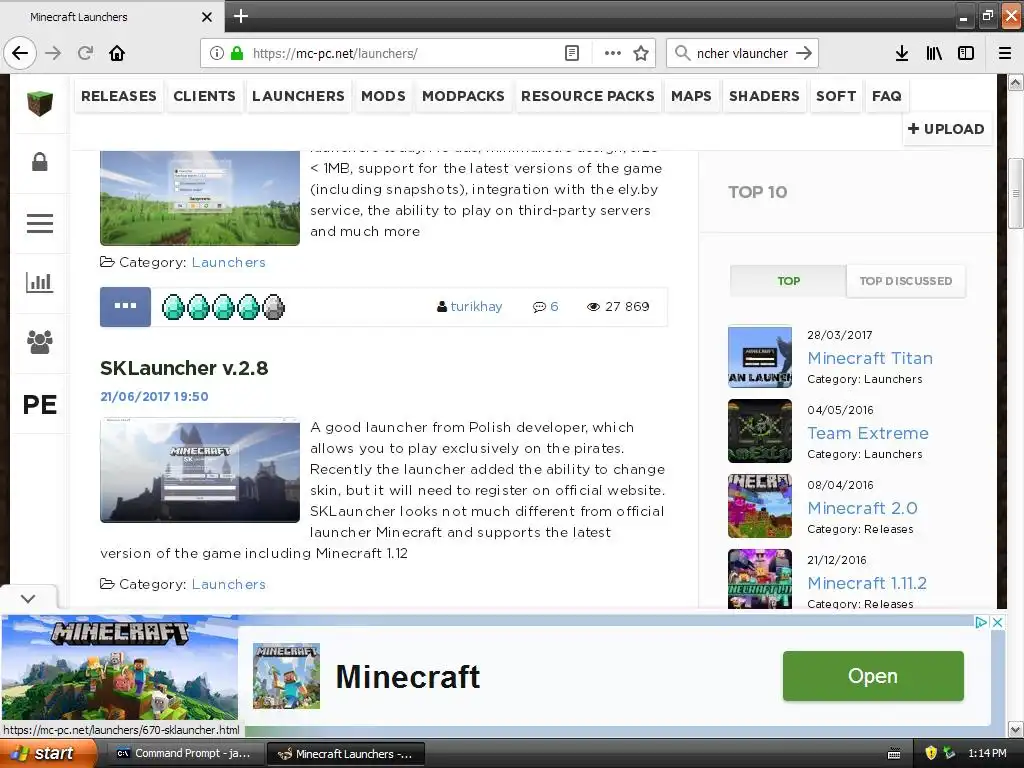1024x768 pixels.
Task: Select the Minecraft Launchers browser tab
Action: (x=112, y=17)
